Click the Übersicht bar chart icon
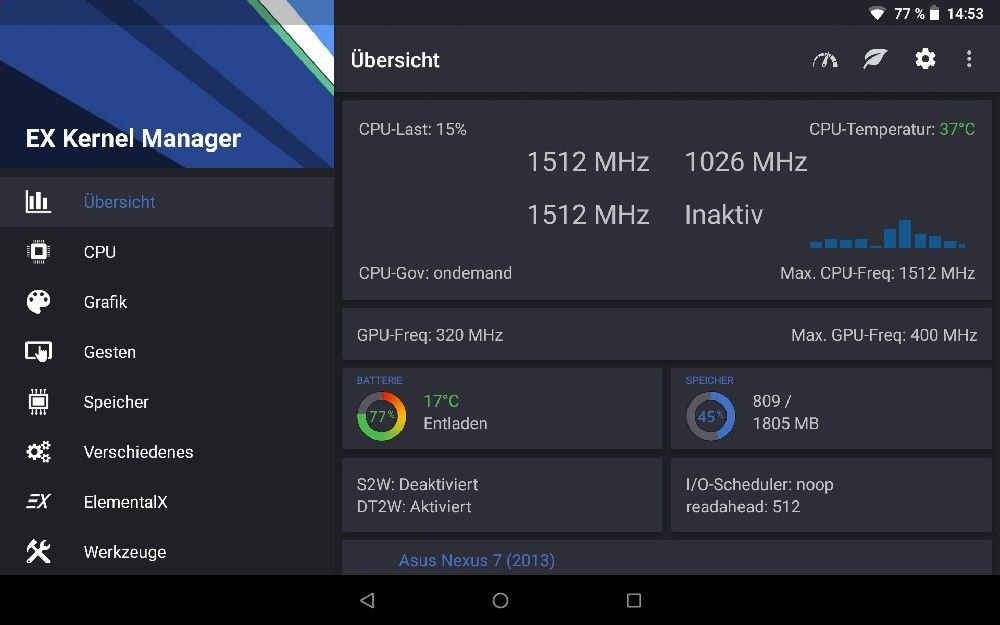The width and height of the screenshot is (1000, 625). tap(38, 202)
